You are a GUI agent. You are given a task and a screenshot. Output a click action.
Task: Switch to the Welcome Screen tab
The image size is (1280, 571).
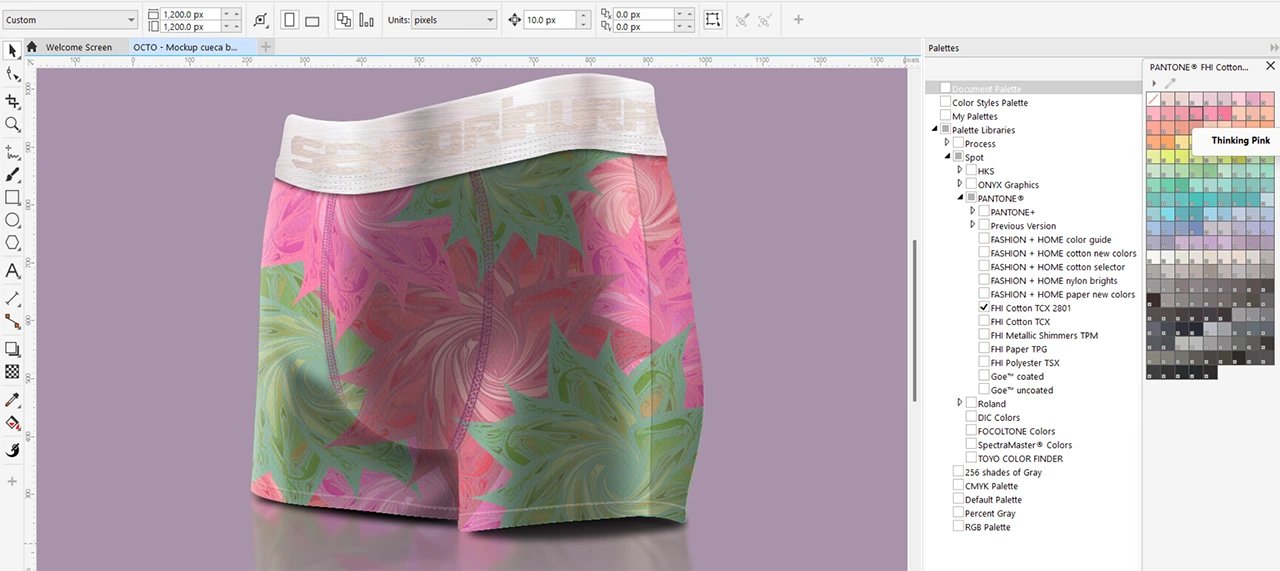tap(78, 47)
